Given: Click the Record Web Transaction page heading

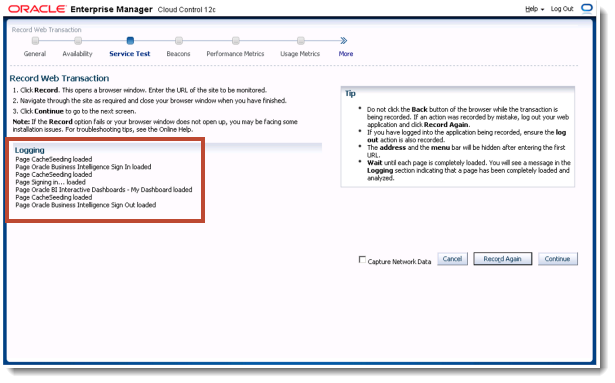Looking at the screenshot, I should coord(59,78).
